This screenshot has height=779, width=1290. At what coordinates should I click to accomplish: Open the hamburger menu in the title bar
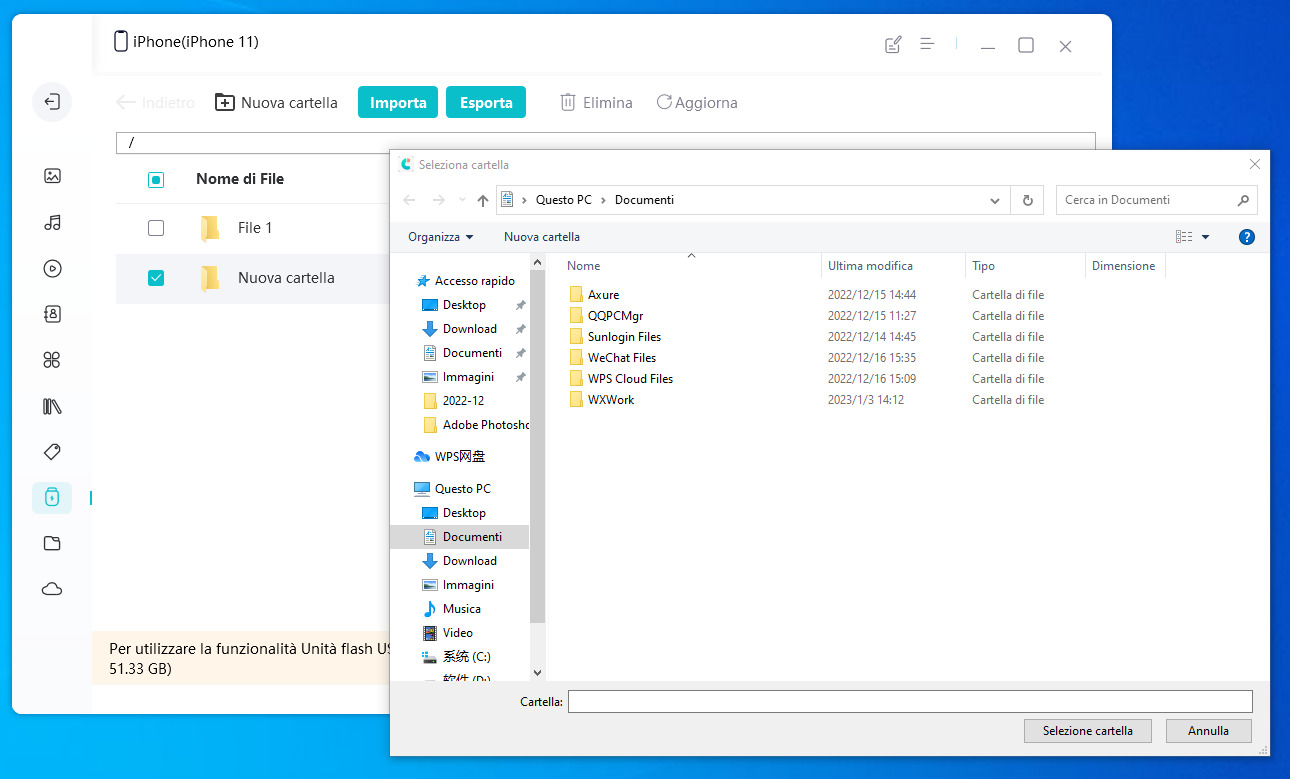928,45
